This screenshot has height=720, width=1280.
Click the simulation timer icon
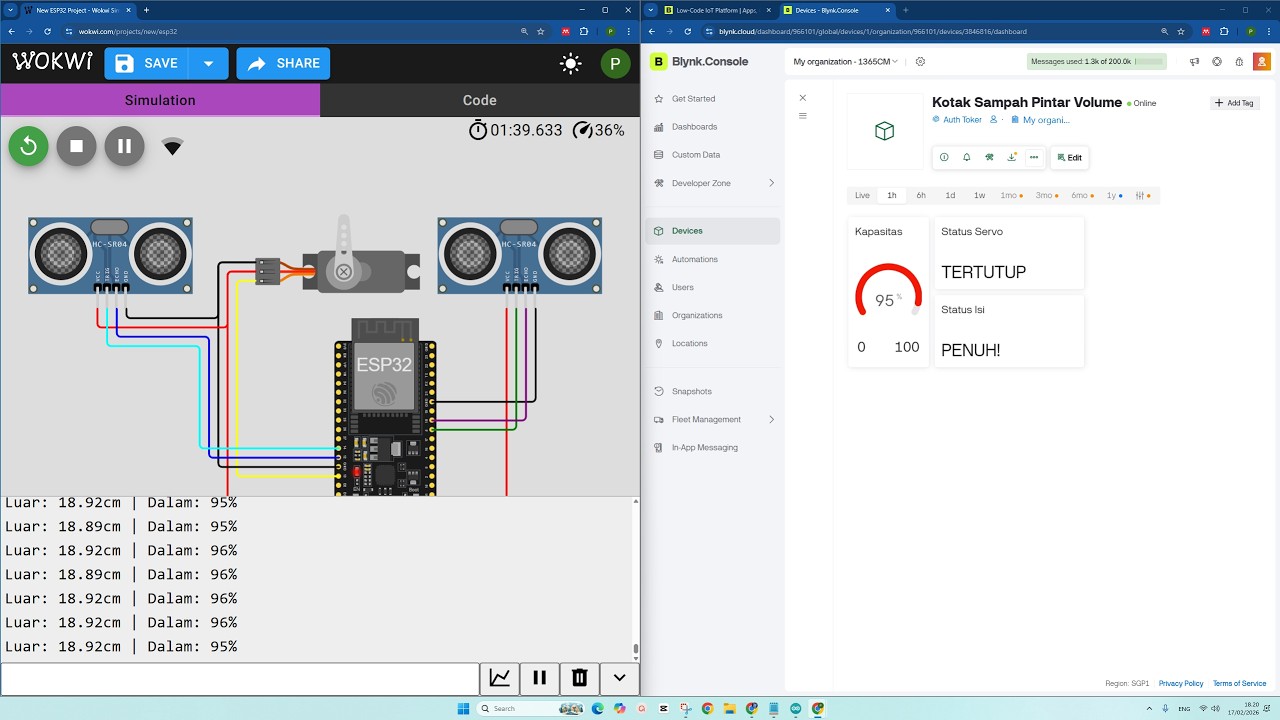click(x=478, y=130)
